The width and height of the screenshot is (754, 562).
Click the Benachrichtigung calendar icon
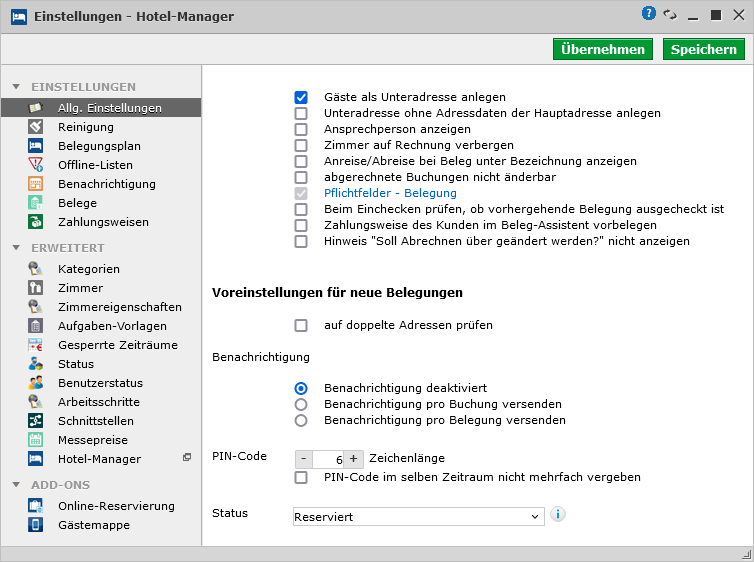tap(36, 184)
